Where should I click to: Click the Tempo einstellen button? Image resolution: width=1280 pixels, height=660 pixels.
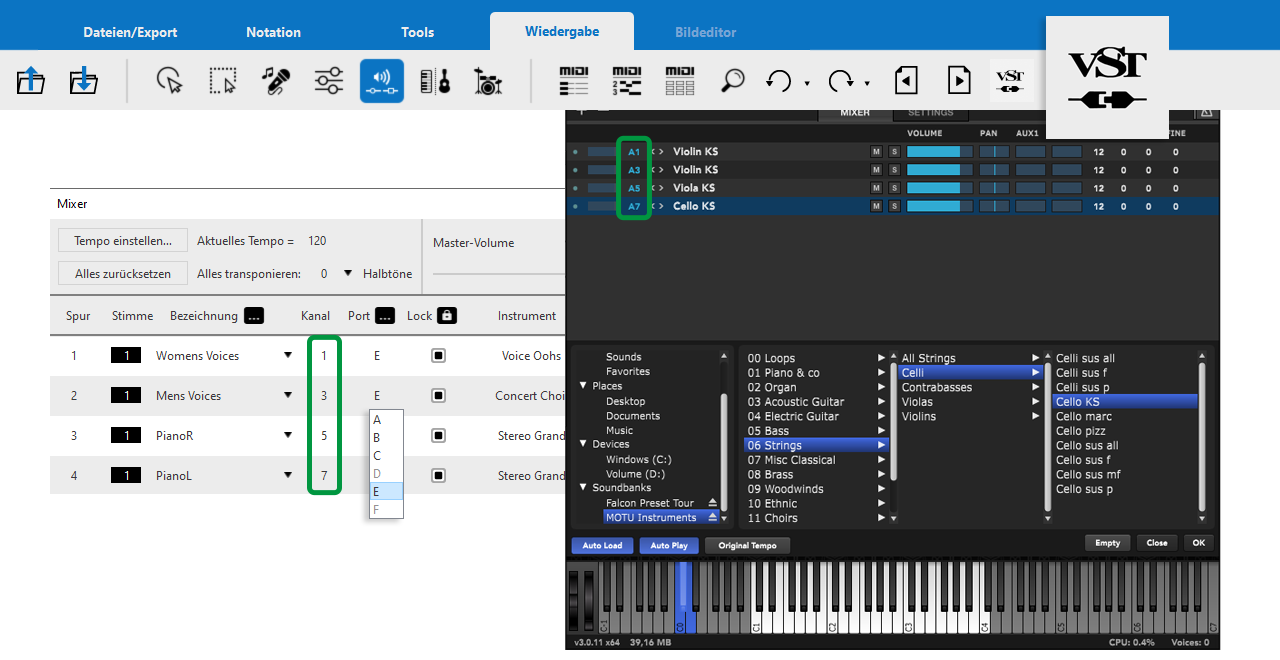pos(122,241)
